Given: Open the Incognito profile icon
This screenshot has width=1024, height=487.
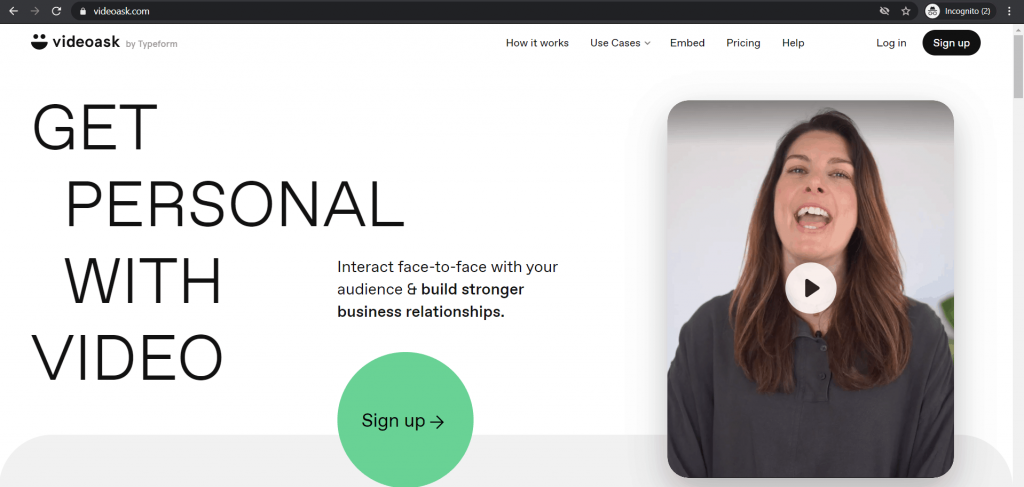Looking at the screenshot, I should click(933, 11).
